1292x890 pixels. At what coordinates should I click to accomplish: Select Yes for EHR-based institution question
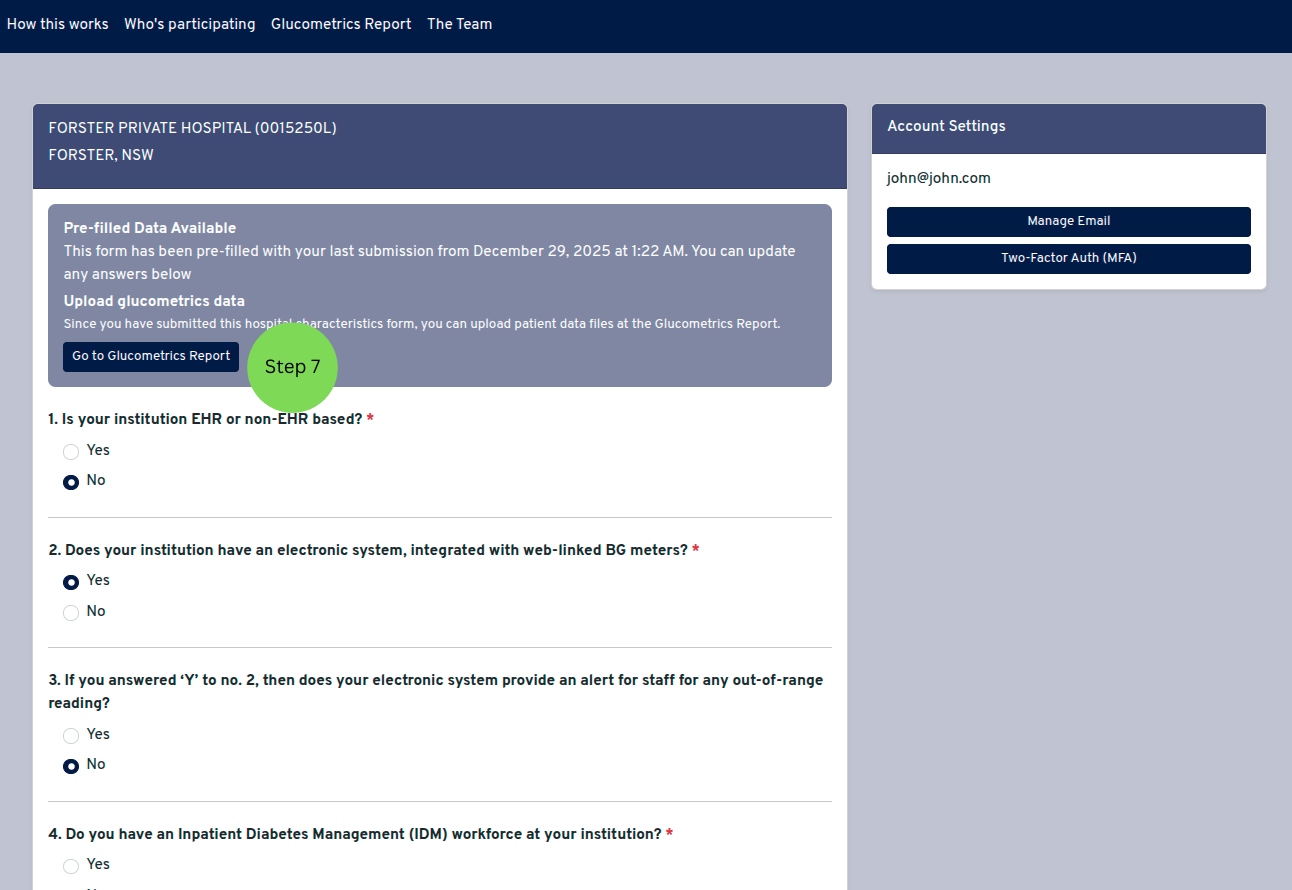[x=71, y=451]
